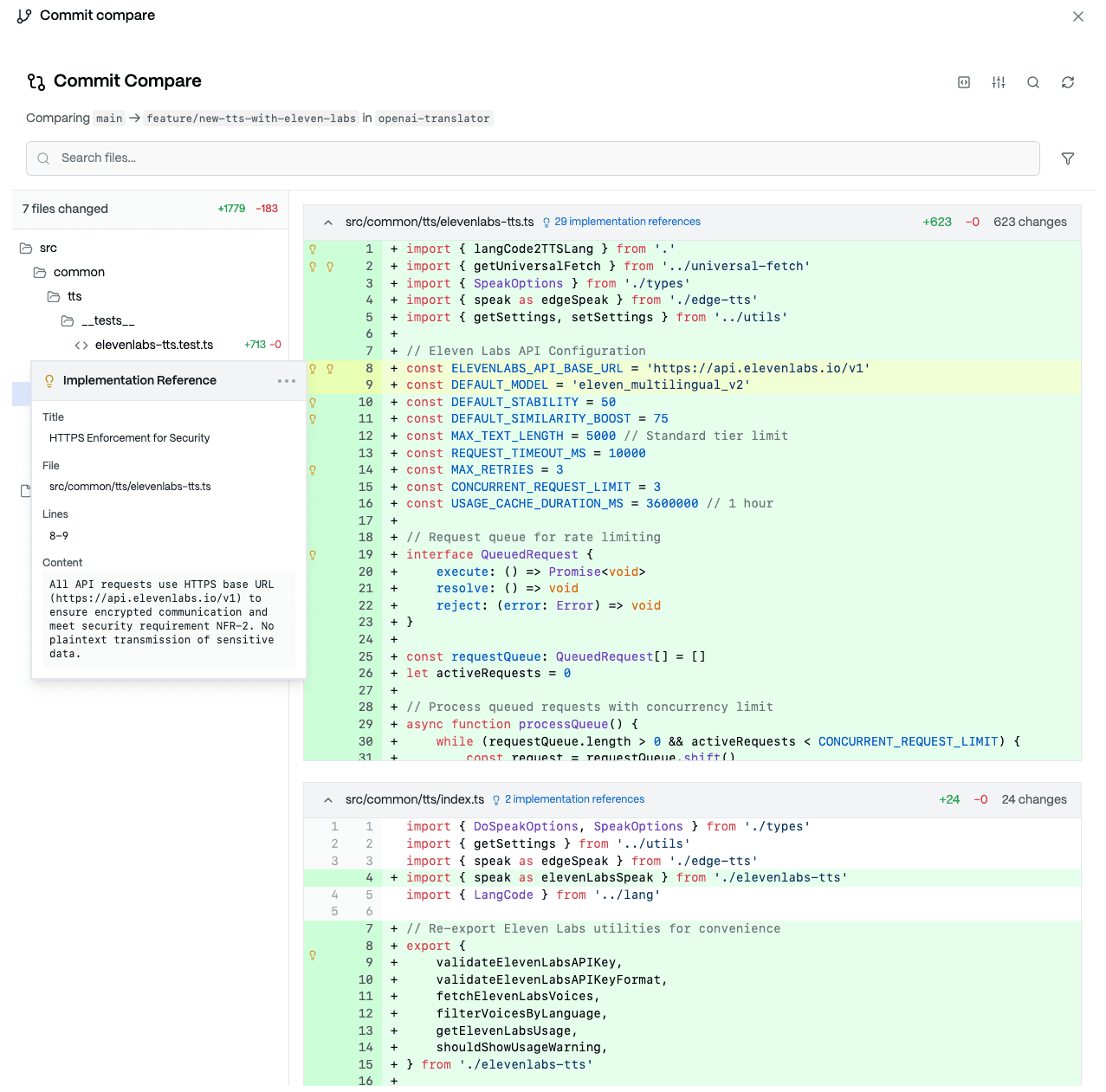Click the feature/new-tts-with-eleven-labs branch label

coord(251,119)
